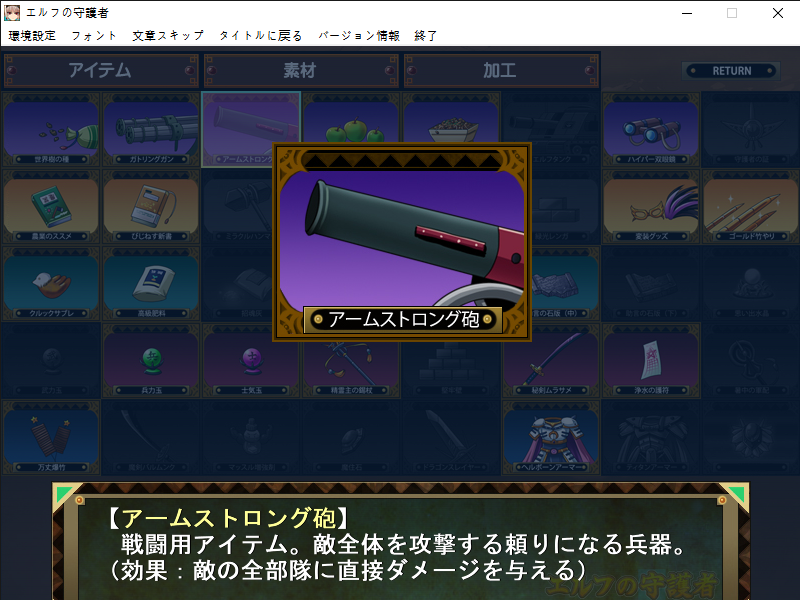Select the 変装グッズ mask item
This screenshot has height=600, width=800.
[651, 207]
